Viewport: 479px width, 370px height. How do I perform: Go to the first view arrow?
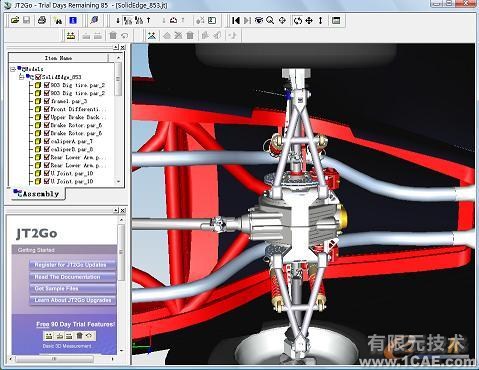(236, 21)
